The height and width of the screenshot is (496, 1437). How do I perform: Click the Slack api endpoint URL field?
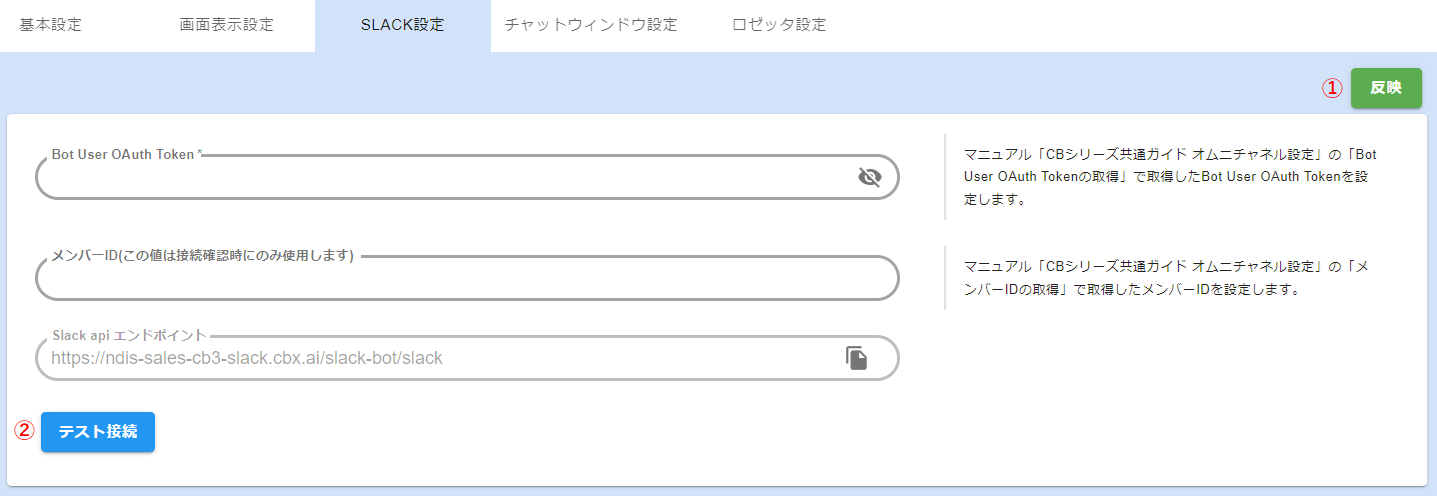coord(440,358)
